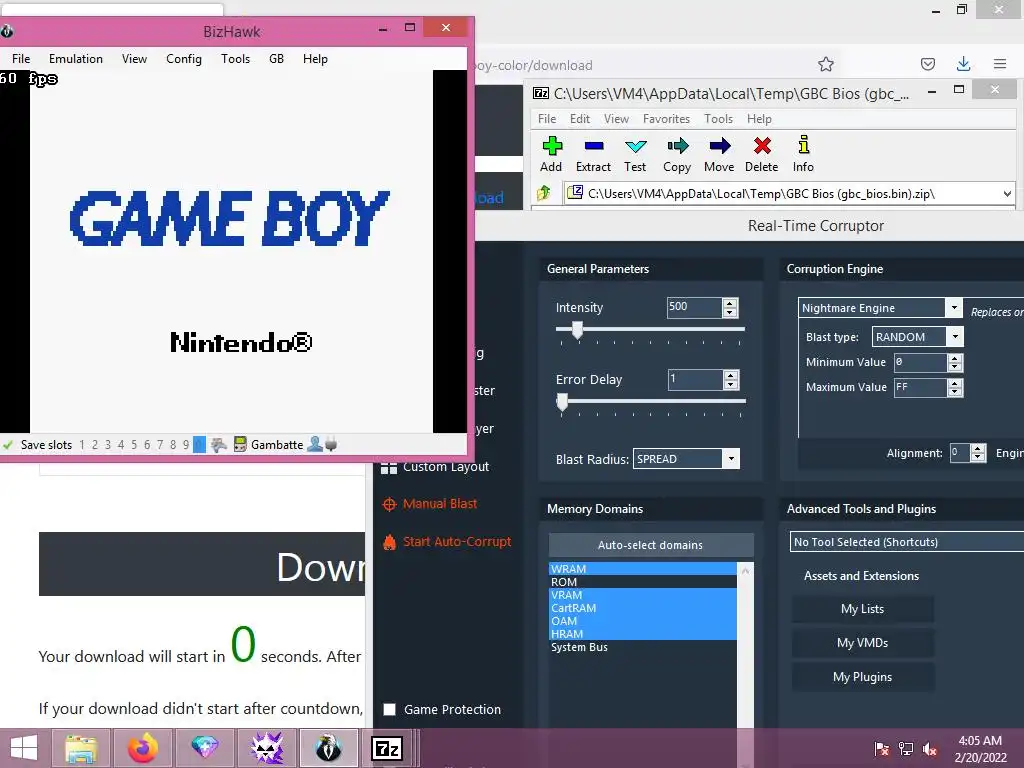Open File Explorer from the taskbar
This screenshot has width=1024, height=768.
(81, 748)
